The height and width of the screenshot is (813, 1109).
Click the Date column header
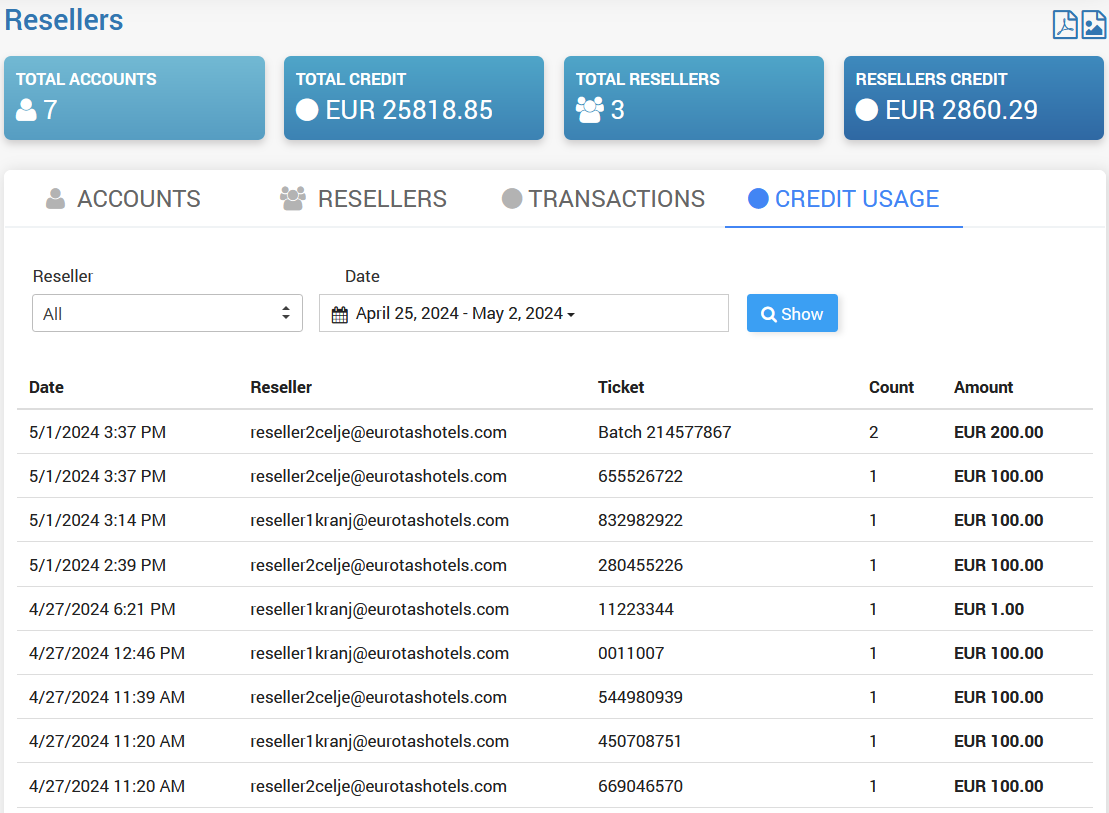click(x=46, y=387)
